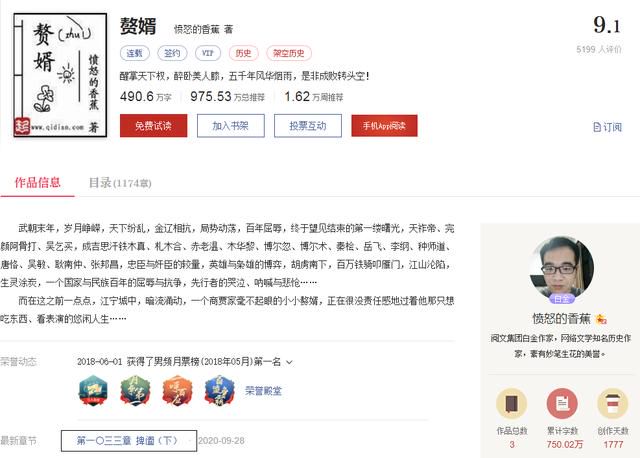Click the blue fourth honor badge
640x458 pixels.
click(x=220, y=391)
